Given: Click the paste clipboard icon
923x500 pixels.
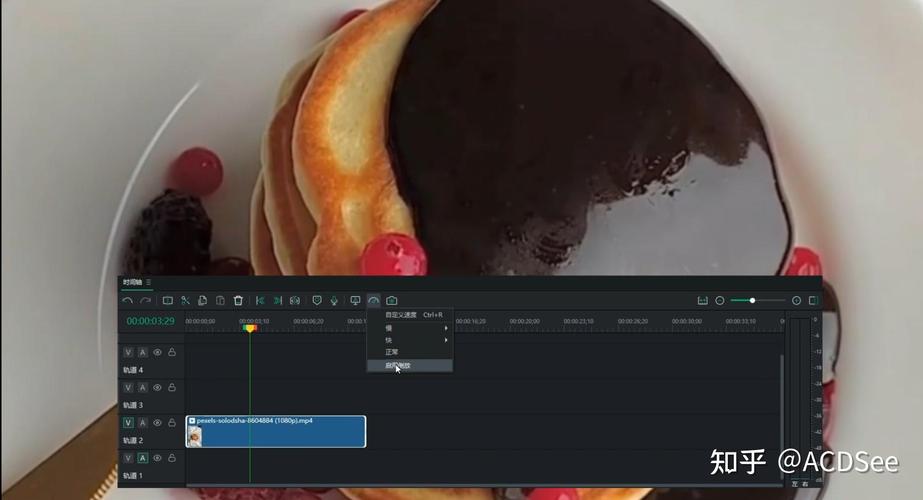Looking at the screenshot, I should click(x=220, y=300).
